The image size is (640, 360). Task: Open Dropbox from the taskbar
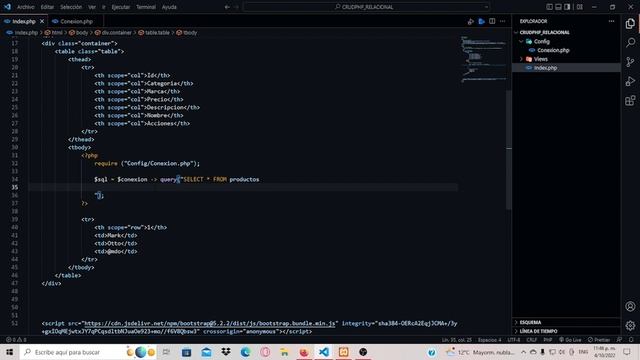click(226, 352)
